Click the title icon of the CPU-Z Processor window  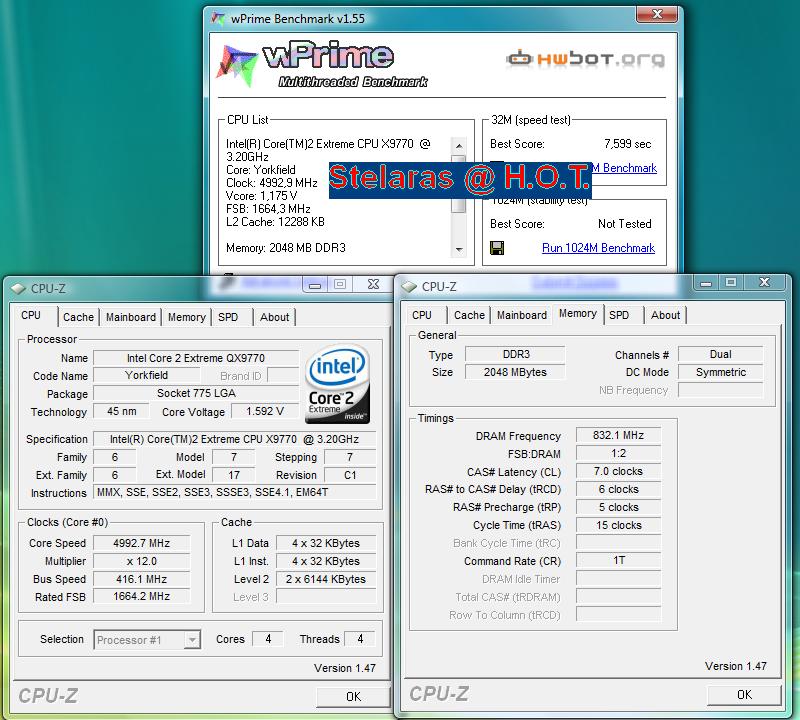click(x=18, y=288)
